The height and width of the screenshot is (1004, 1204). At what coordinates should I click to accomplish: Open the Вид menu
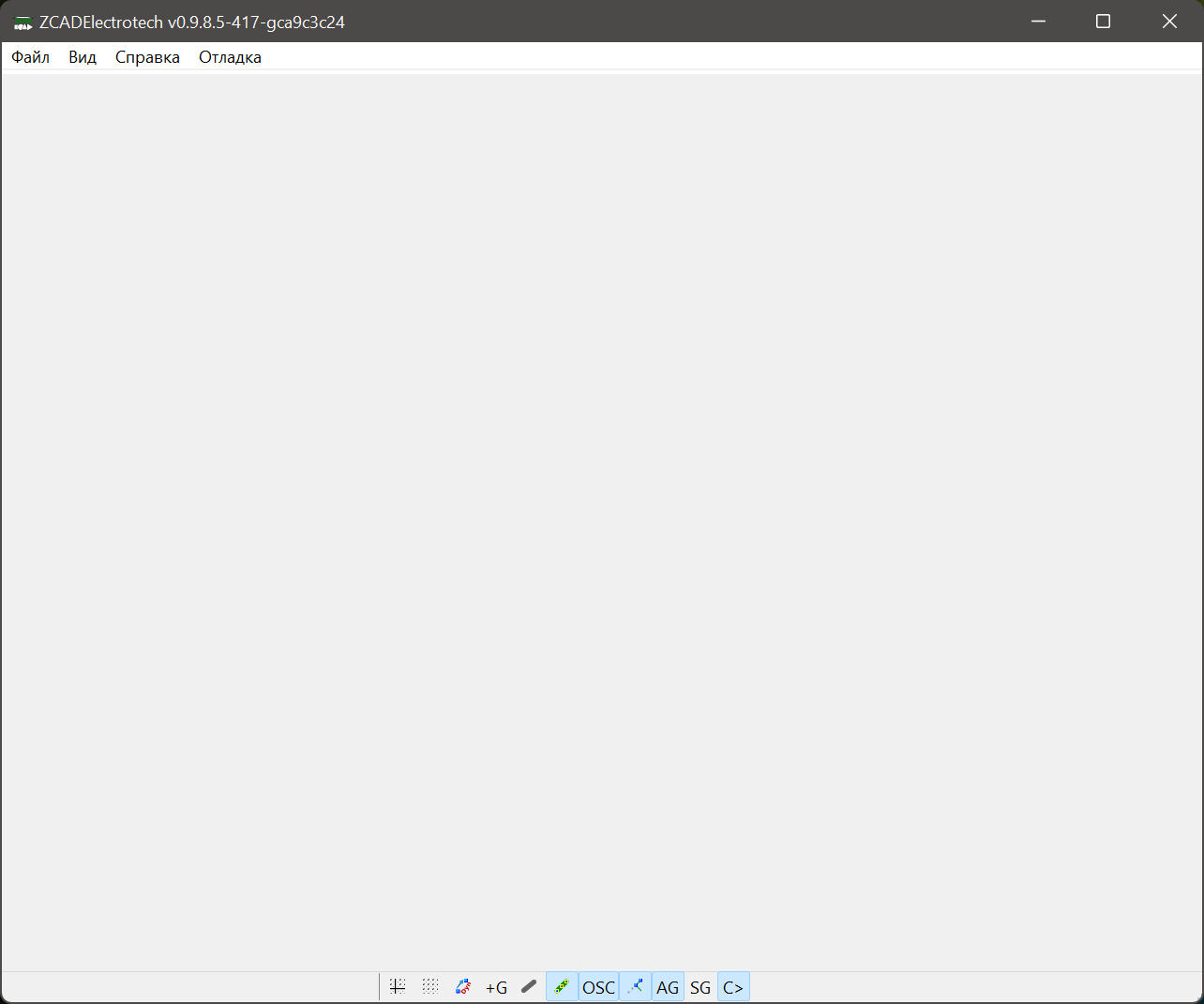[83, 57]
